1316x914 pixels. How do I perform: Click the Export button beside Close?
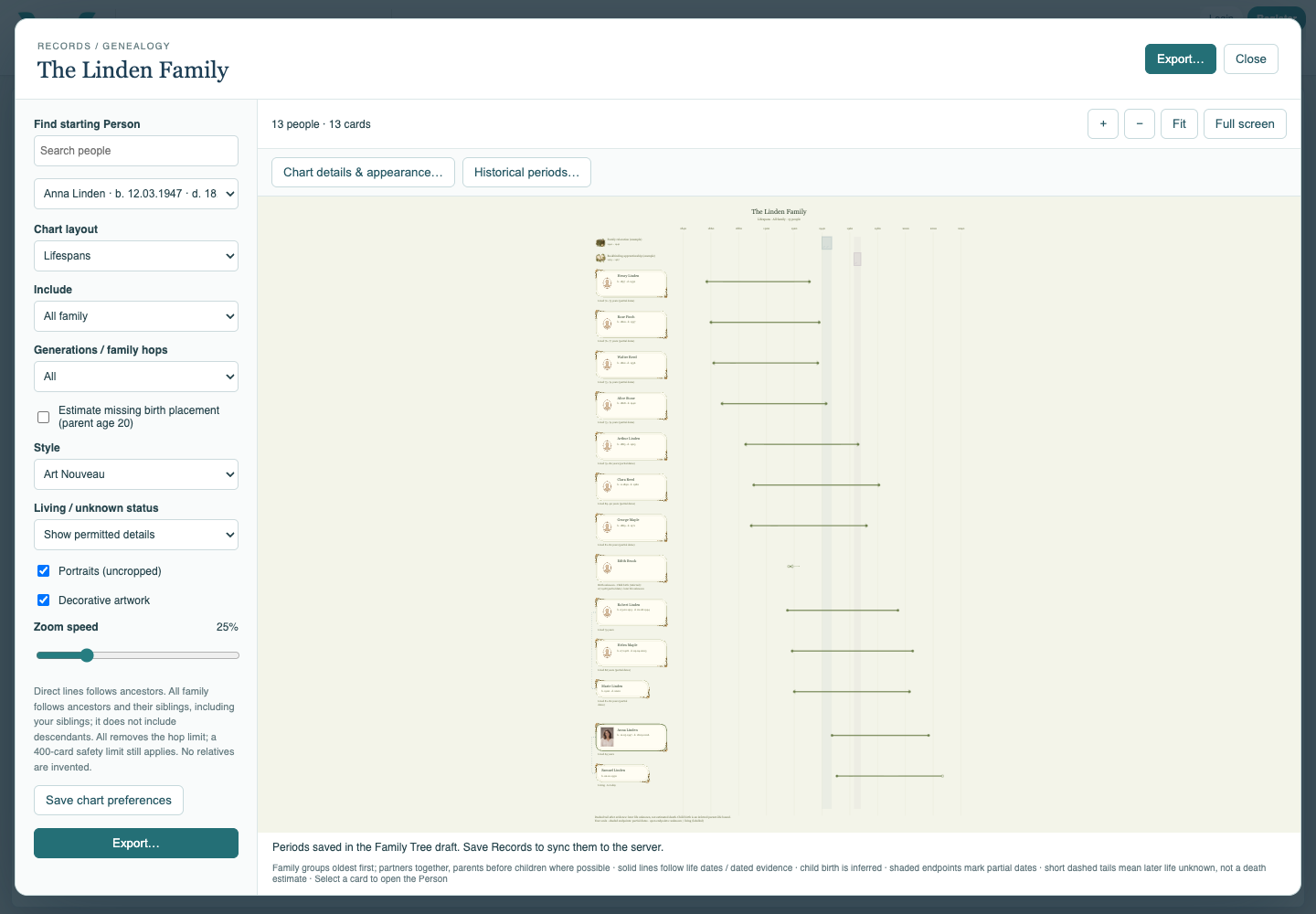point(1181,58)
